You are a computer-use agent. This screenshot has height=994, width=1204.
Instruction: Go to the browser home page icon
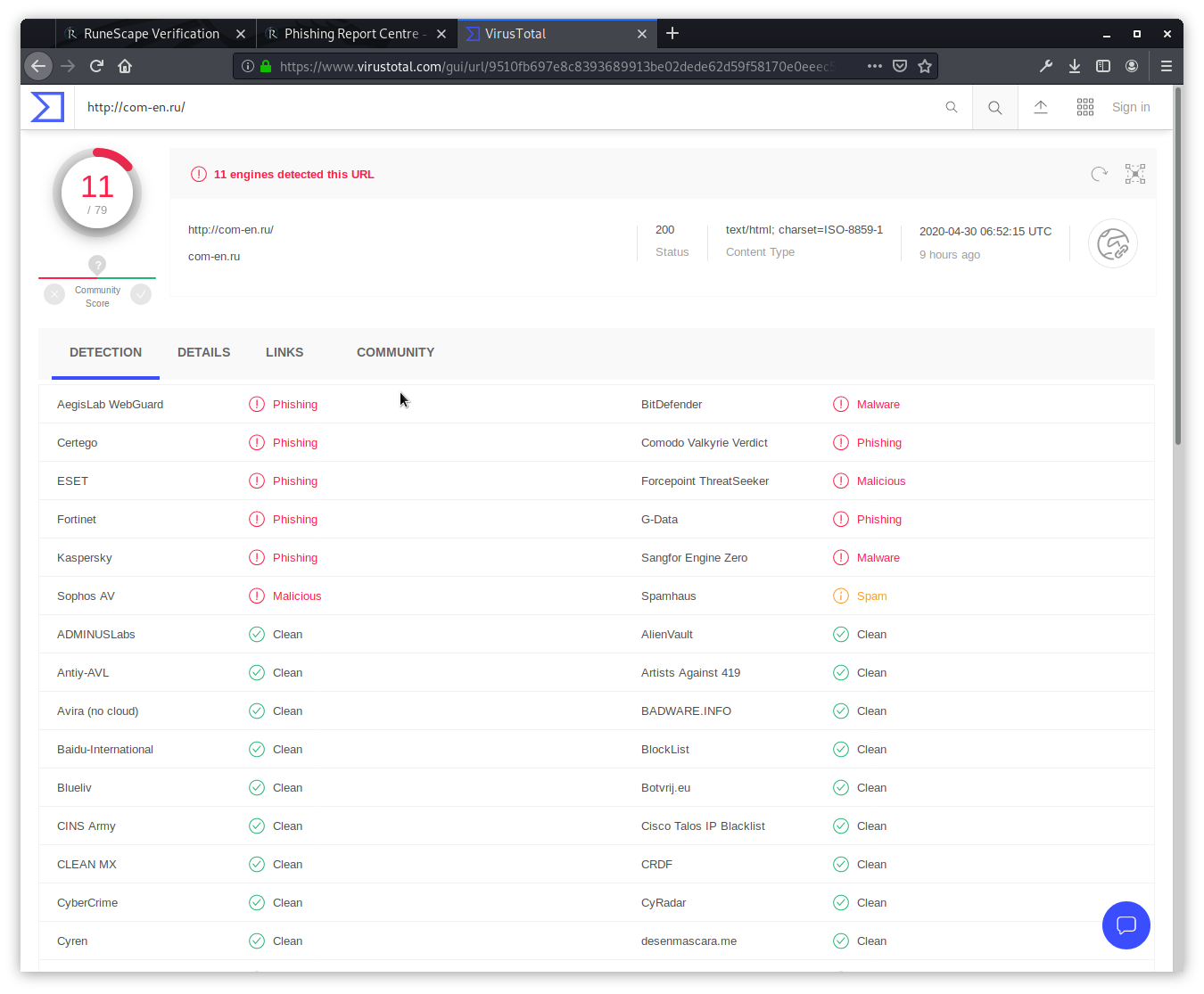125,66
